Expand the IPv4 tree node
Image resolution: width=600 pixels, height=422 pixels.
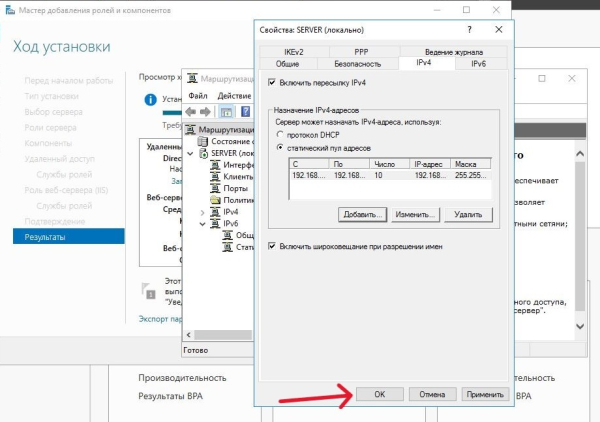(202, 212)
